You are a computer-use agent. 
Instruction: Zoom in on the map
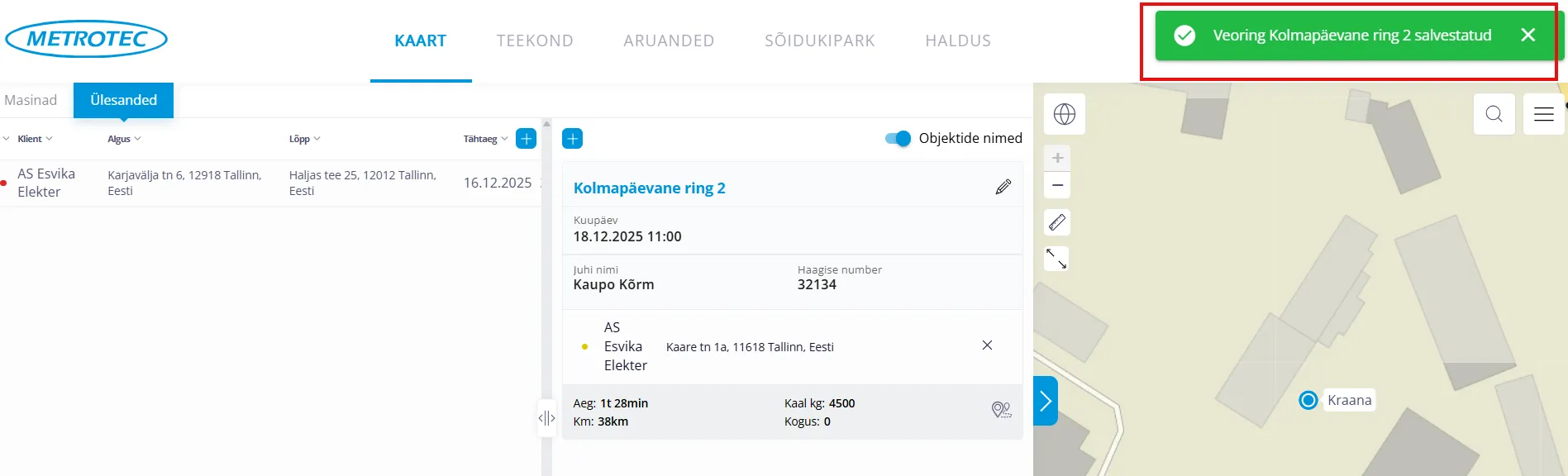(x=1057, y=158)
